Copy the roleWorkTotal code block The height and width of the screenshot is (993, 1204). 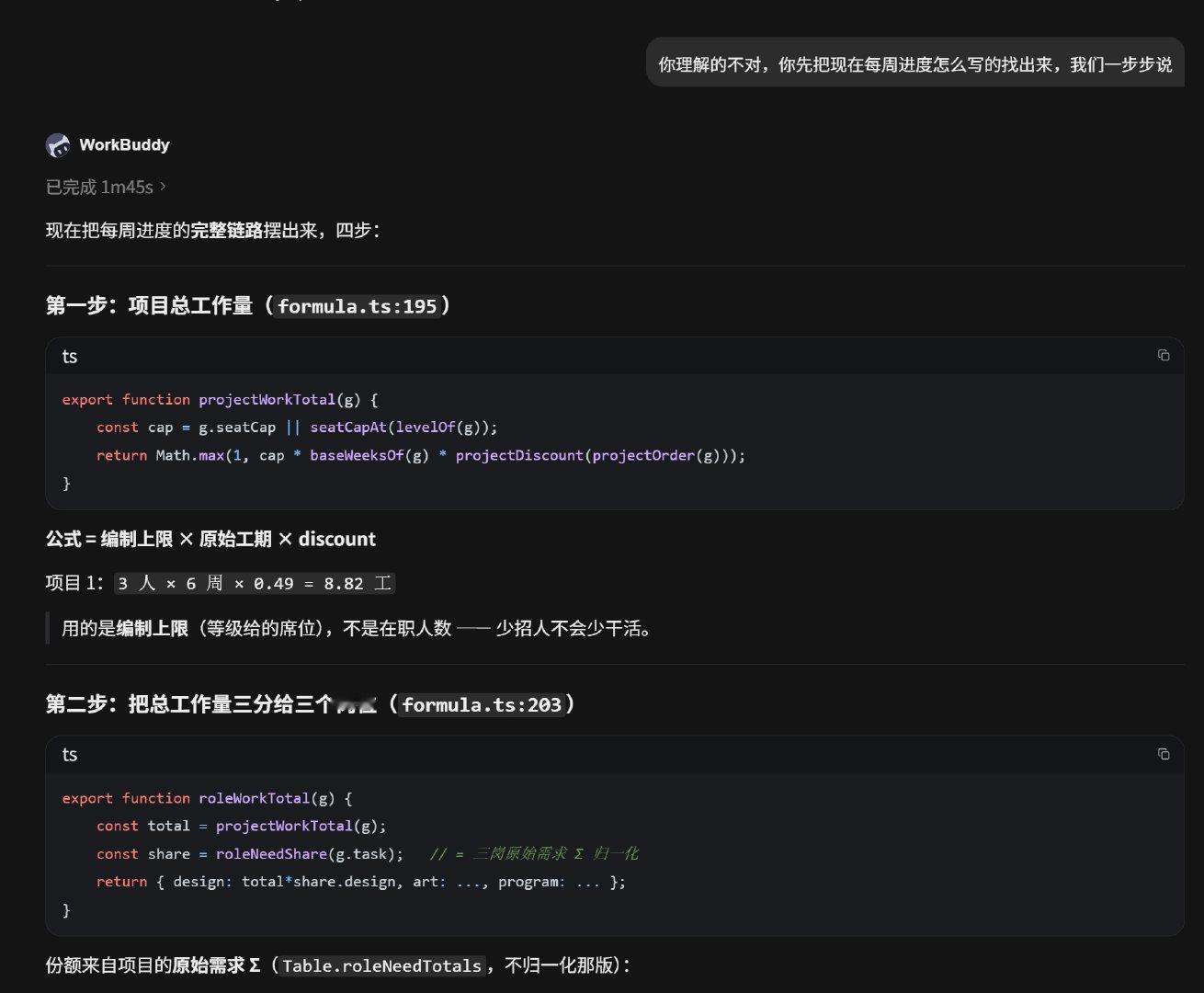(1164, 754)
